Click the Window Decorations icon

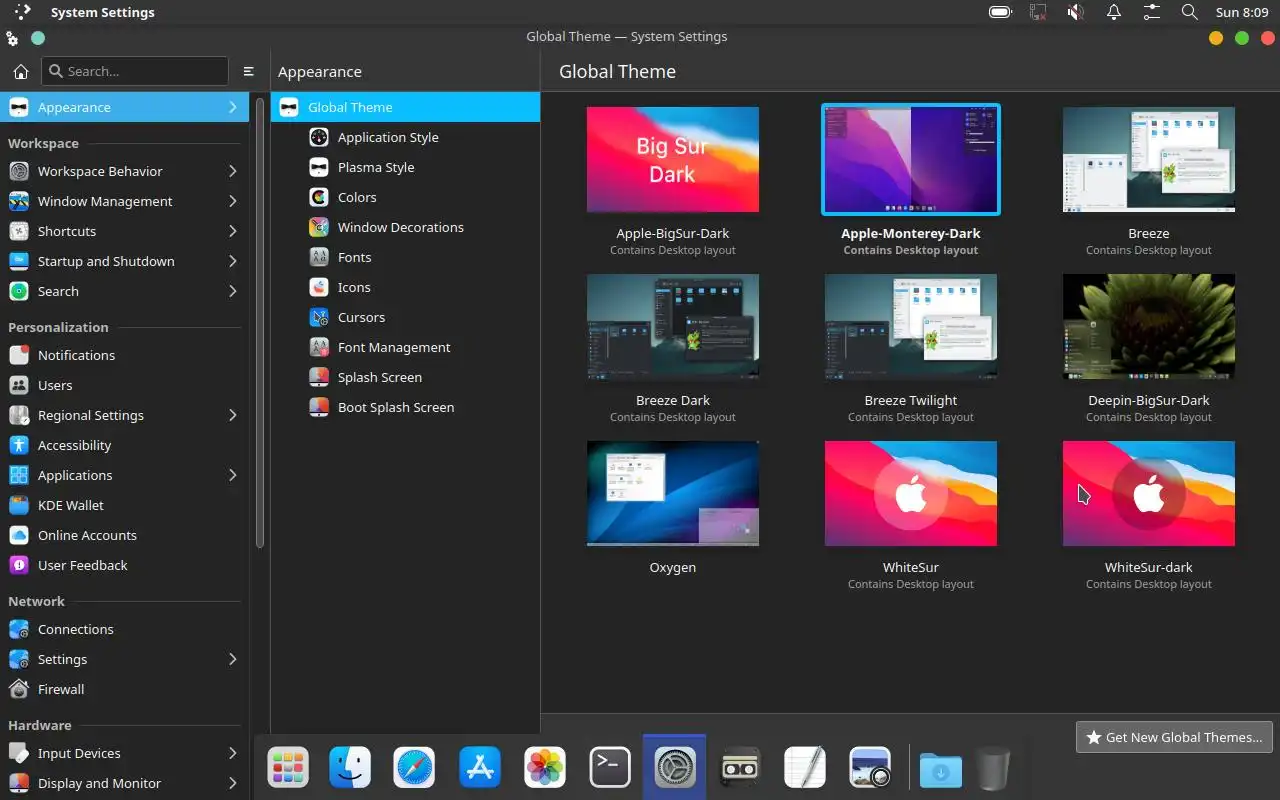click(319, 227)
